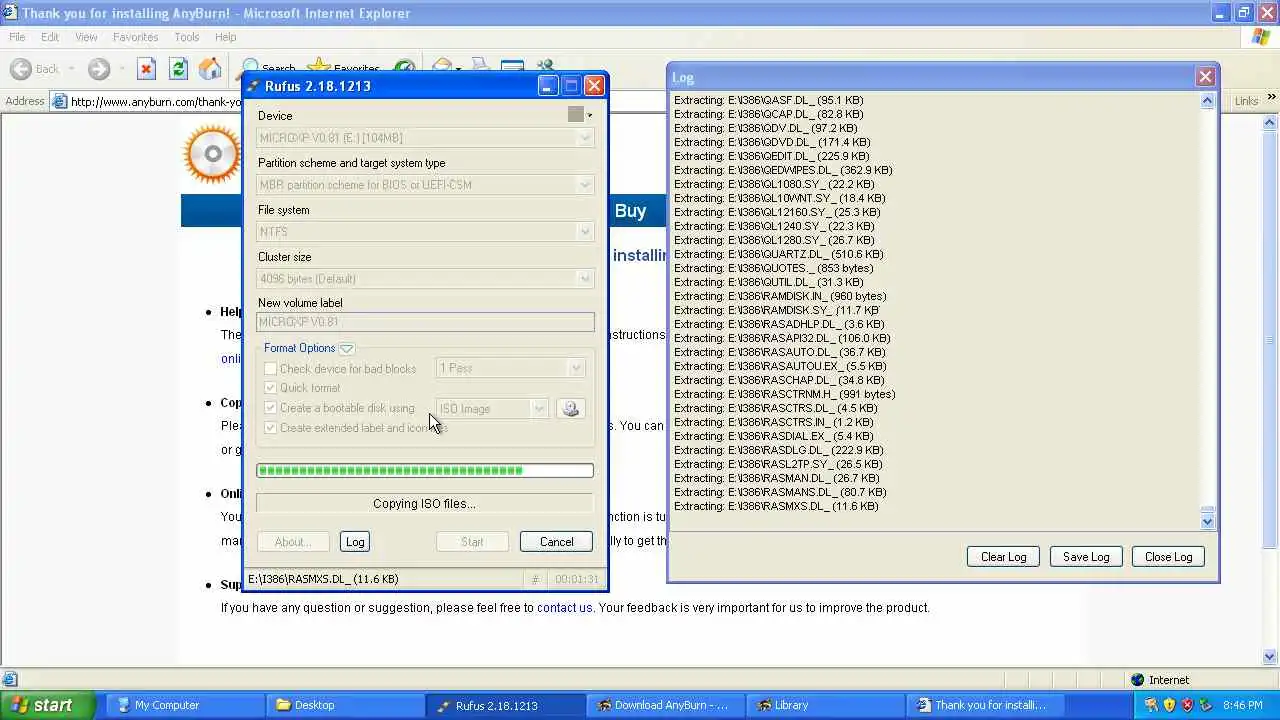Click the Messenger people icon in IE toolbar
1280x720 pixels.
point(546,67)
